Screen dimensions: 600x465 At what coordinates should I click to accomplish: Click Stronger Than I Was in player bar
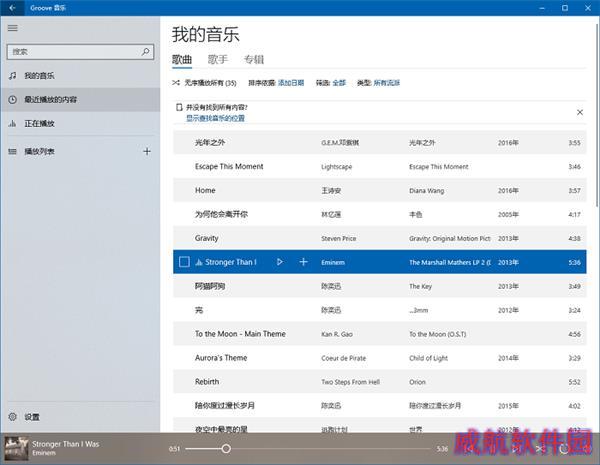[x=65, y=444]
